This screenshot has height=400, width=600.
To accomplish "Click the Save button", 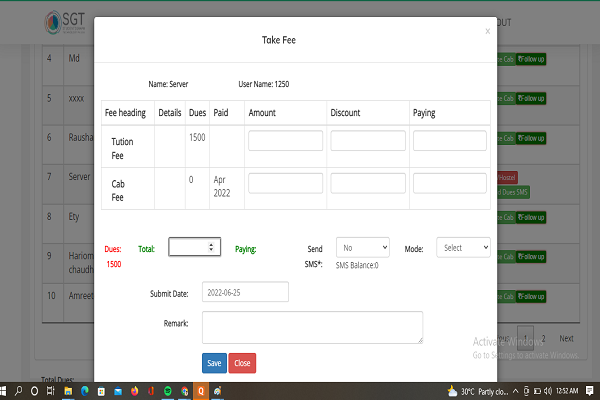I will 213,363.
